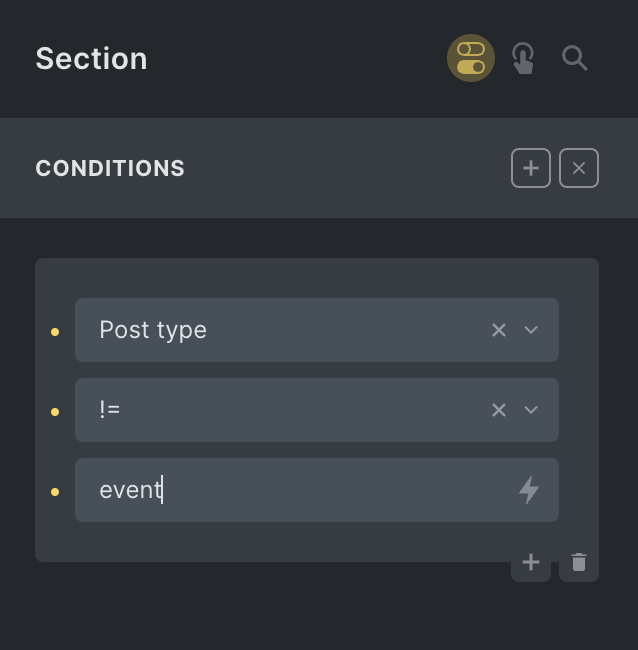Add another condition with bottom plus
This screenshot has width=638, height=650.
[x=531, y=562]
